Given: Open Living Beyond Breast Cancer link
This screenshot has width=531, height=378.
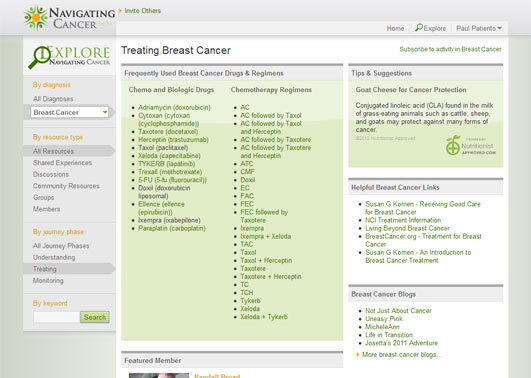Looking at the screenshot, I should point(407,228).
